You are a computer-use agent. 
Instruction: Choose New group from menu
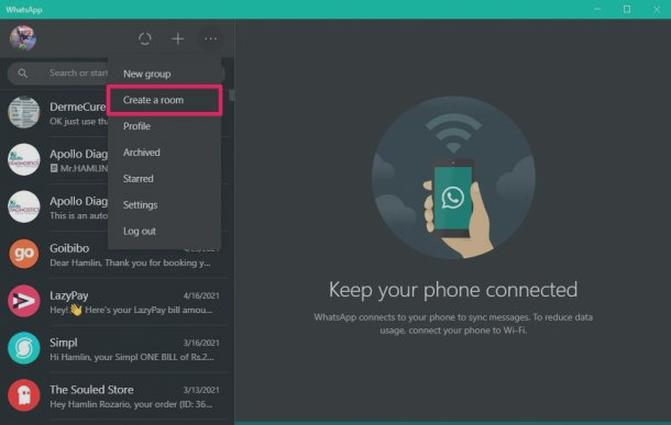point(164,74)
